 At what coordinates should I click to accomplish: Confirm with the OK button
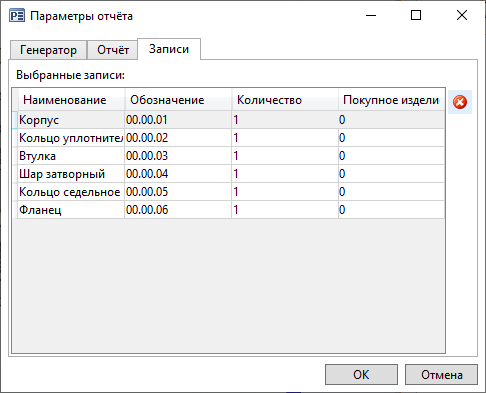click(x=361, y=375)
